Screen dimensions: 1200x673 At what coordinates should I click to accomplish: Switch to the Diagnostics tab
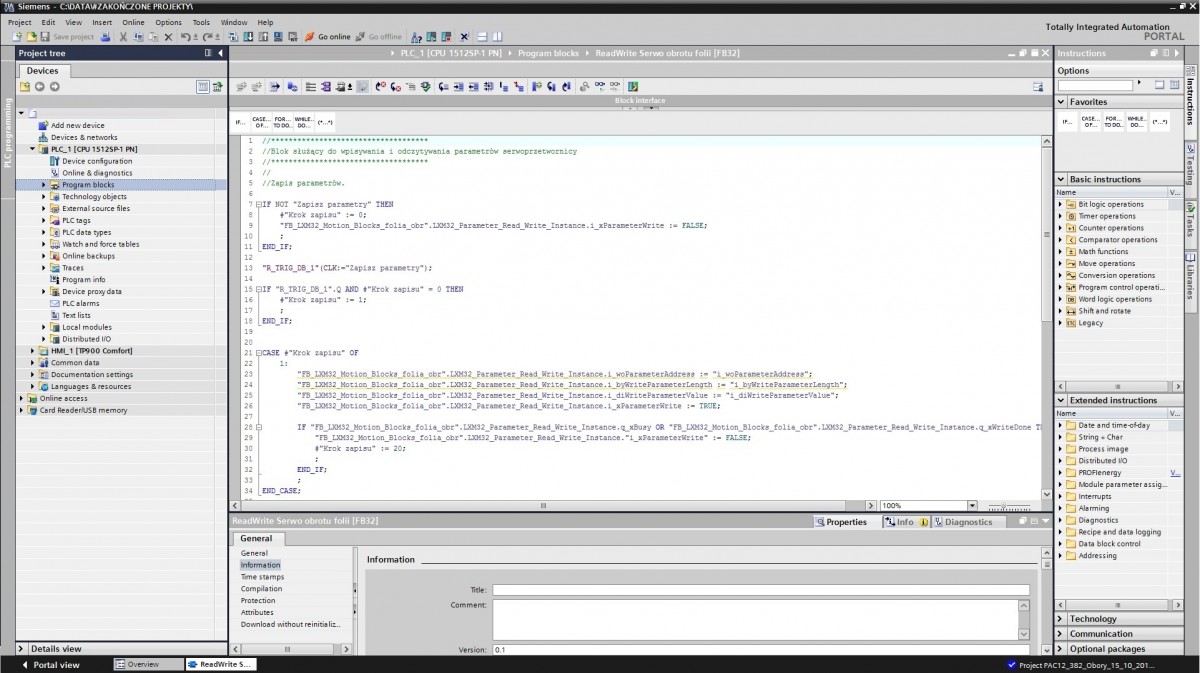click(967, 522)
